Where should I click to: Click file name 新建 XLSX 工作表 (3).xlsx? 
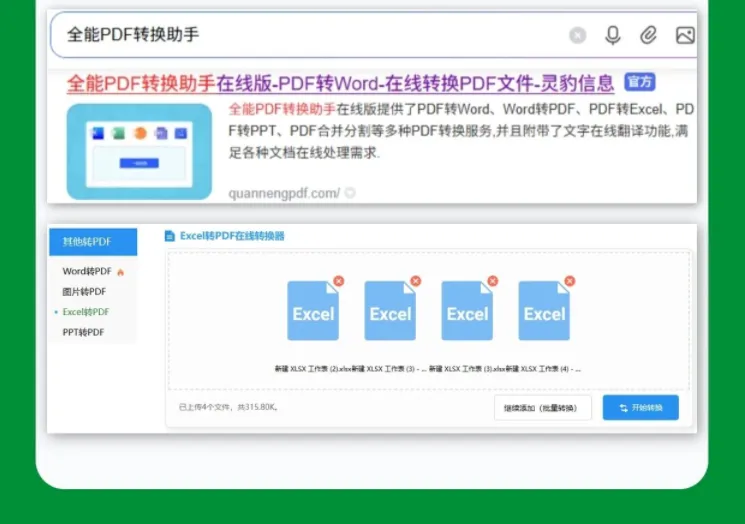467,369
